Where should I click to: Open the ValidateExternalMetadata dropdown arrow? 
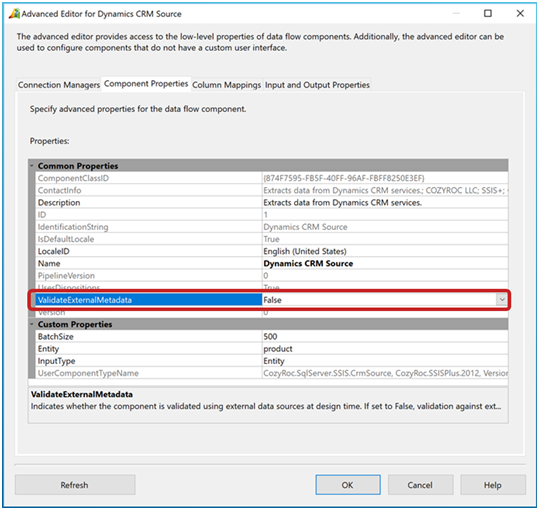502,300
